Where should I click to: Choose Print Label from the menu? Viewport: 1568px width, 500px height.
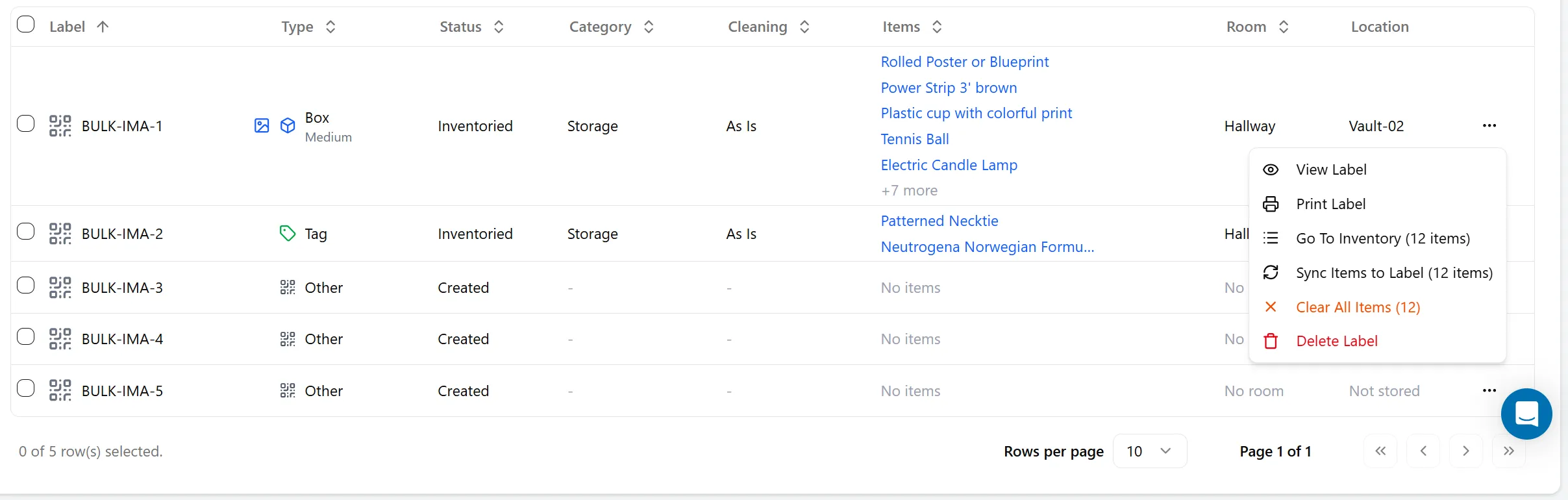click(x=1377, y=204)
